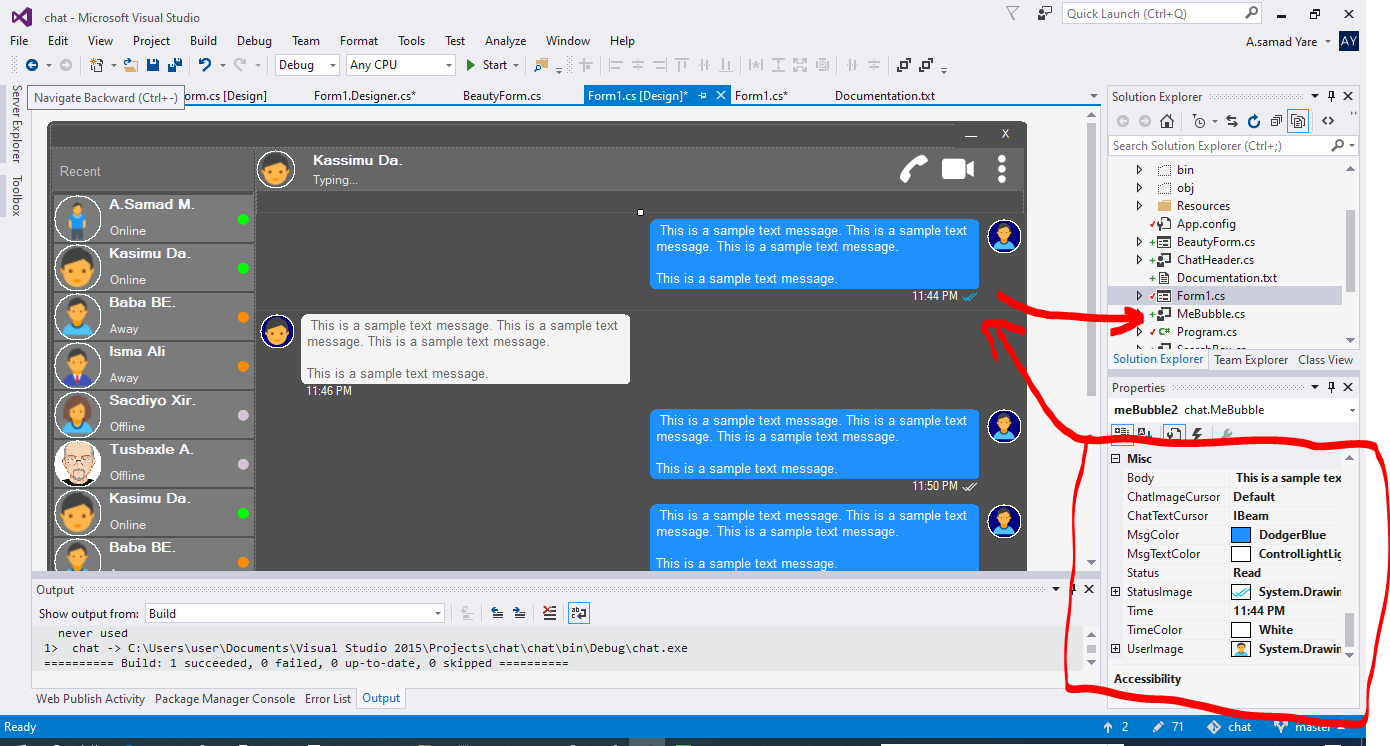Click the DodgerBlue MsgColor swatch
This screenshot has height=746, width=1390.
[x=1241, y=535]
